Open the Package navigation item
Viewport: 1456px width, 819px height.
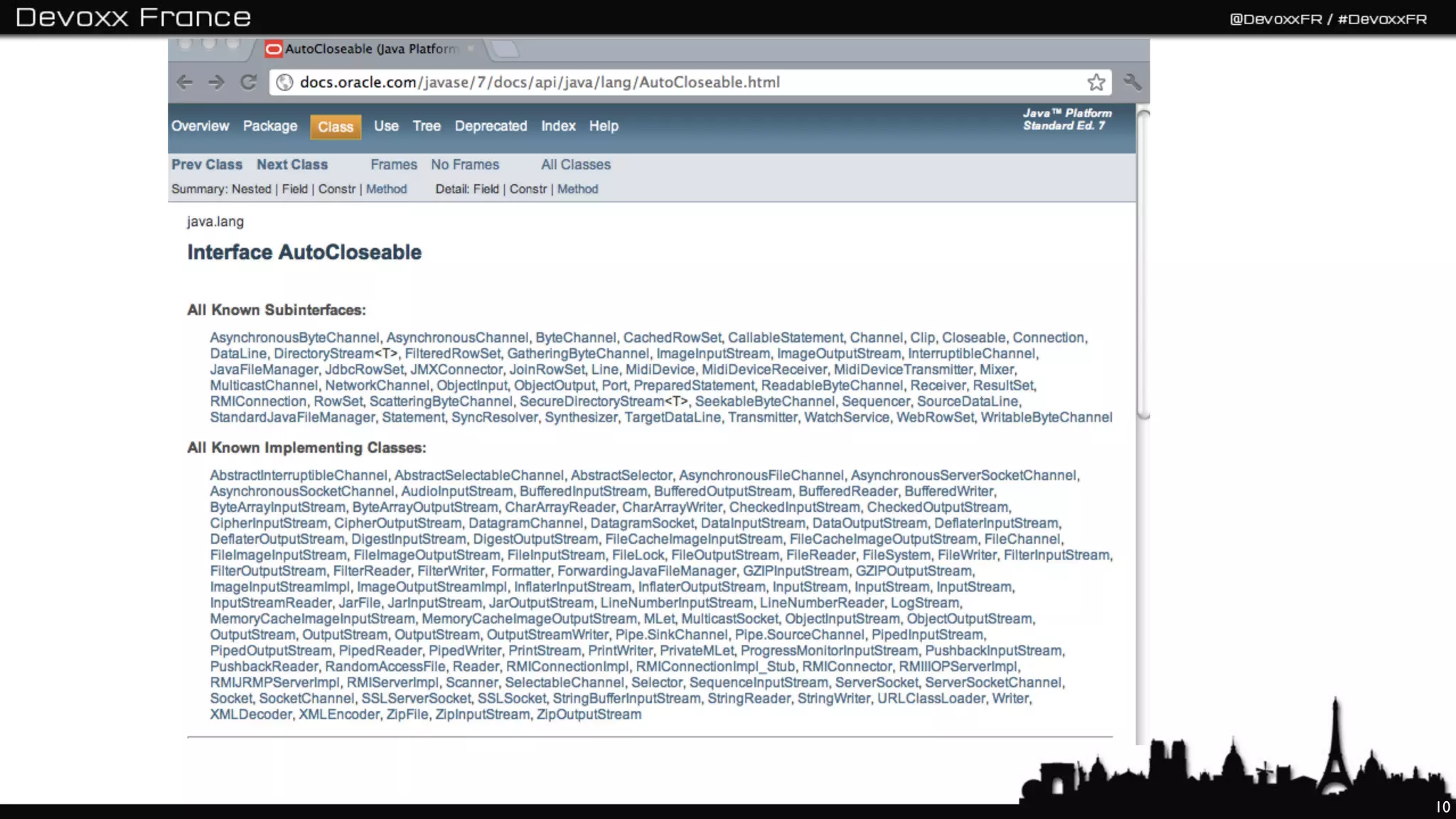click(270, 126)
